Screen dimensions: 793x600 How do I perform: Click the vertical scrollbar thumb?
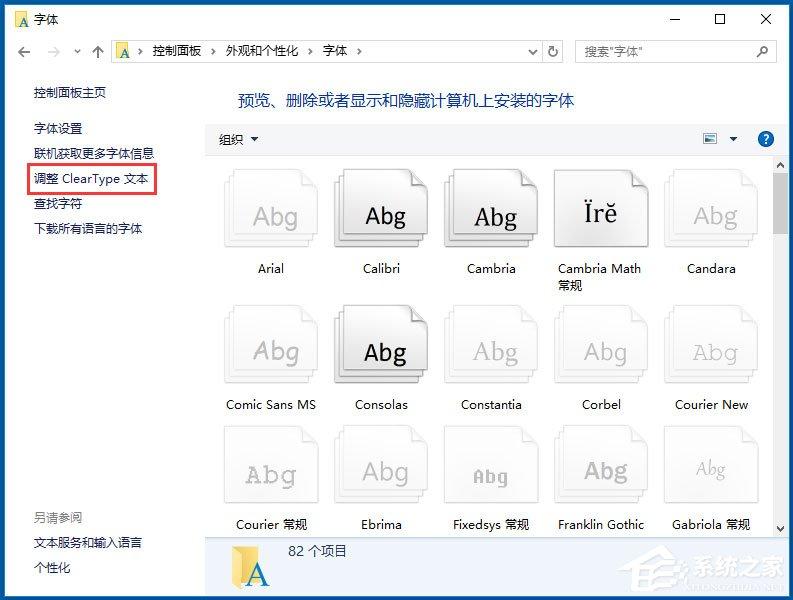point(780,203)
